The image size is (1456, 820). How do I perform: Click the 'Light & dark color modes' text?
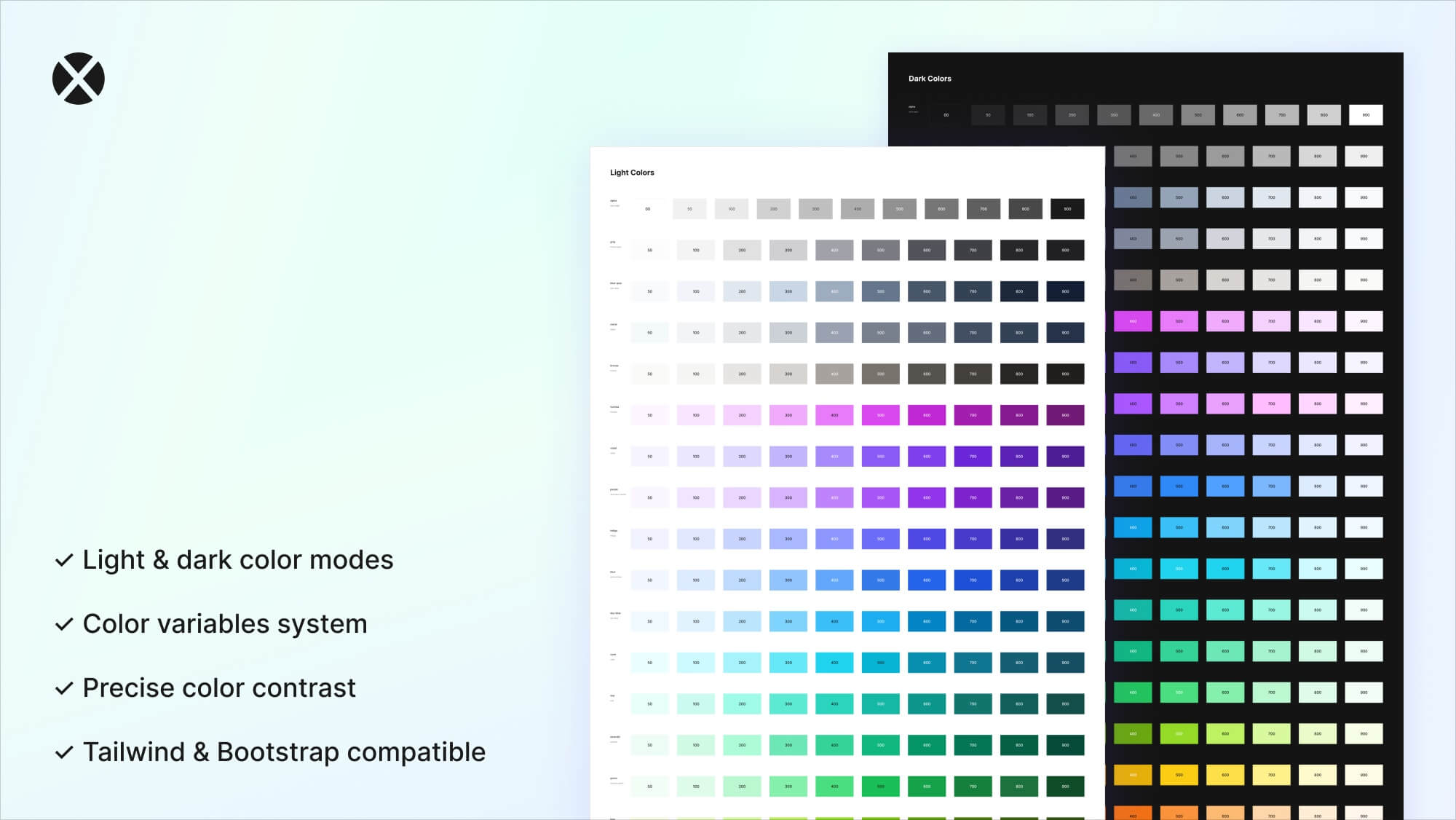coord(238,560)
